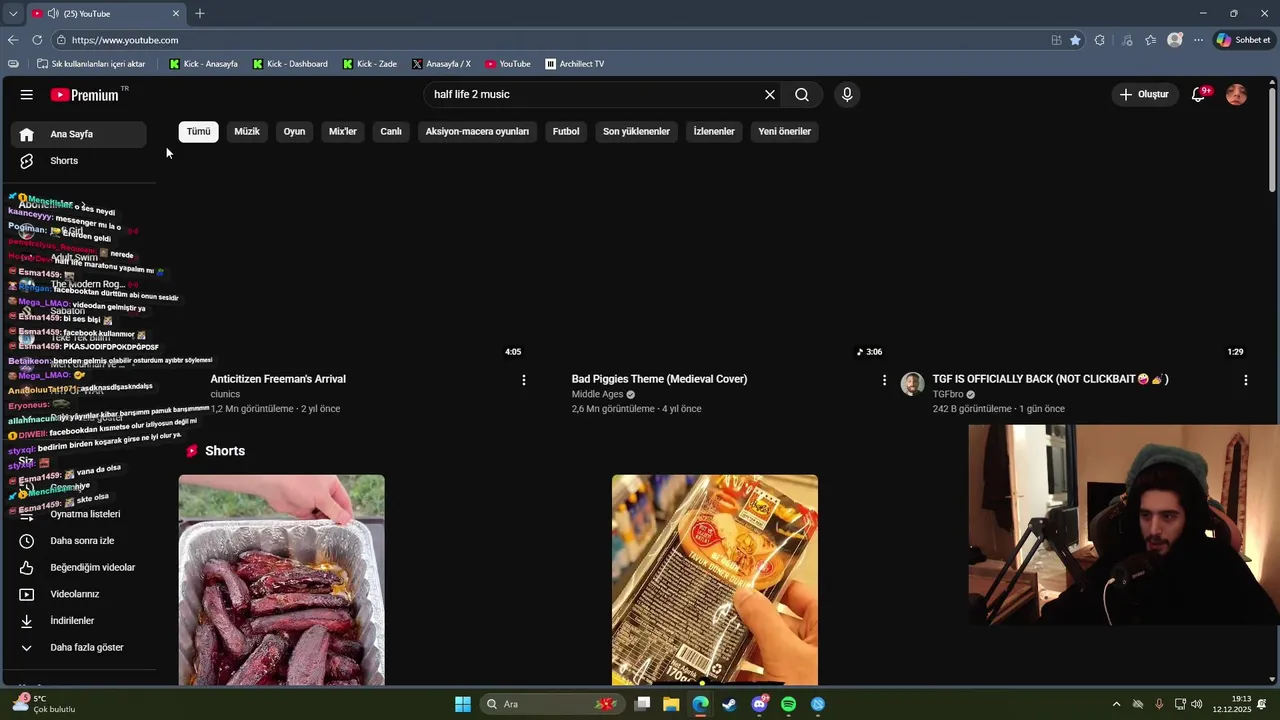Open the Oluştur create button

coord(1144,95)
